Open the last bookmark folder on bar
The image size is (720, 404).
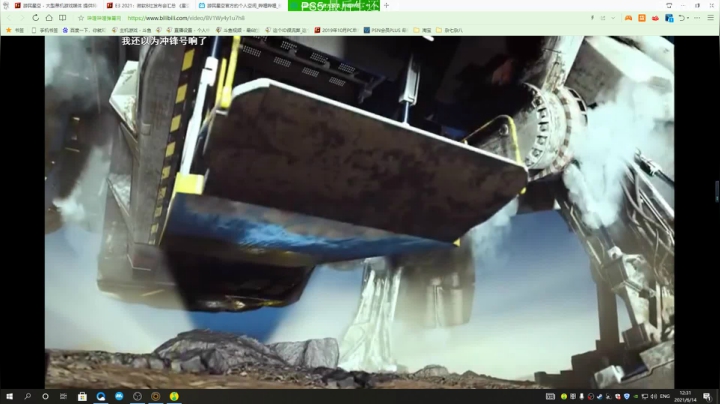pyautogui.click(x=449, y=30)
